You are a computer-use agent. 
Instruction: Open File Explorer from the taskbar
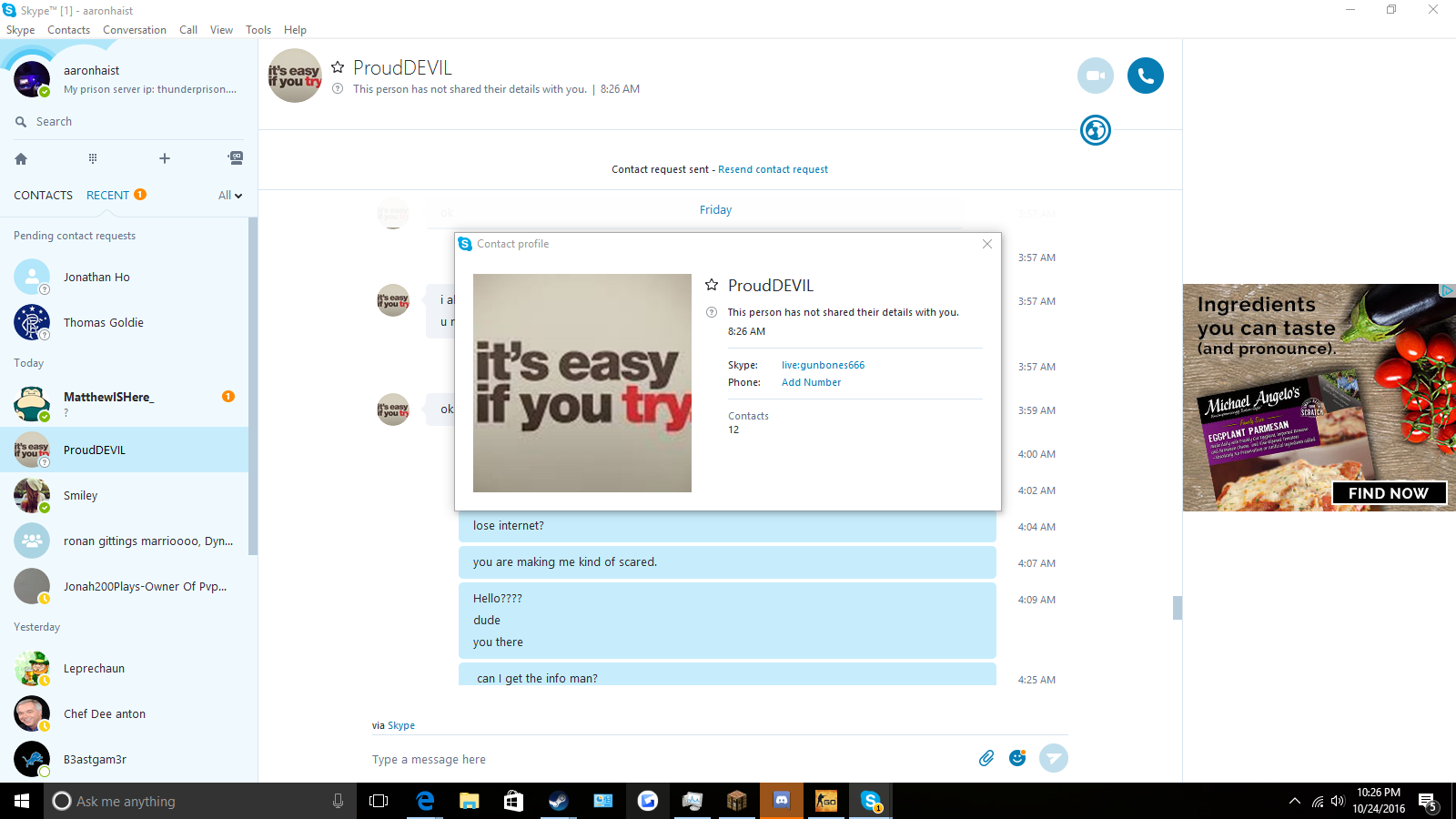point(470,801)
